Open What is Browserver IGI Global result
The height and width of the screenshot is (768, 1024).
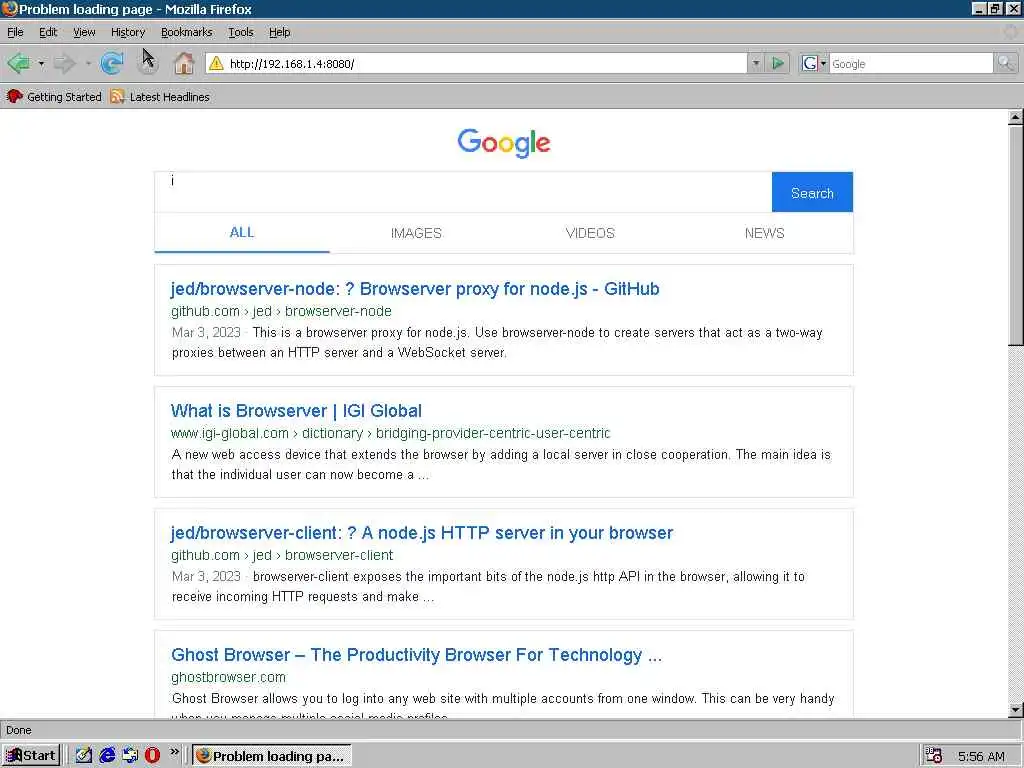coord(296,411)
